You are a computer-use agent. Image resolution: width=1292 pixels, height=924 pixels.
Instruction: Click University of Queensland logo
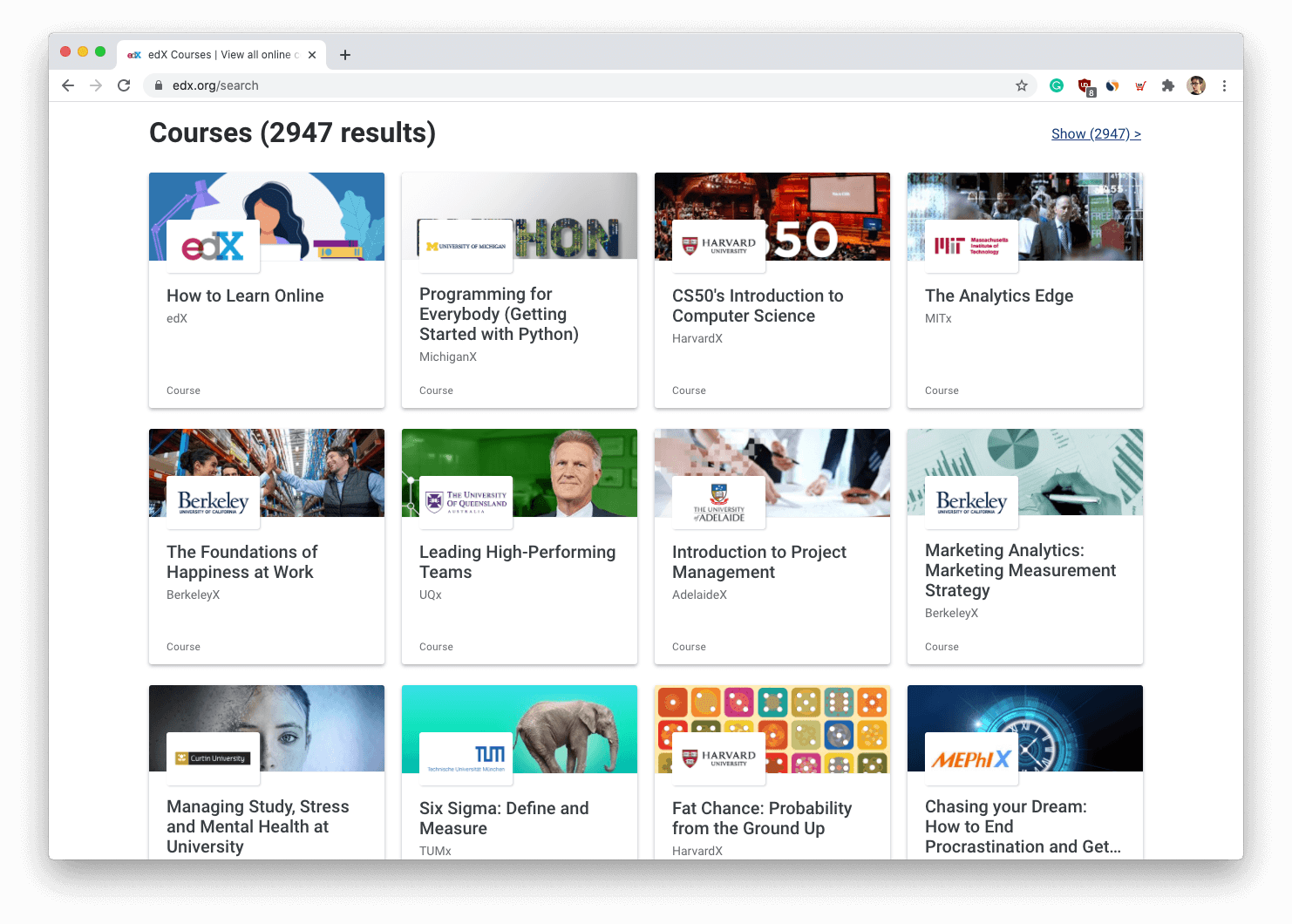tap(466, 502)
